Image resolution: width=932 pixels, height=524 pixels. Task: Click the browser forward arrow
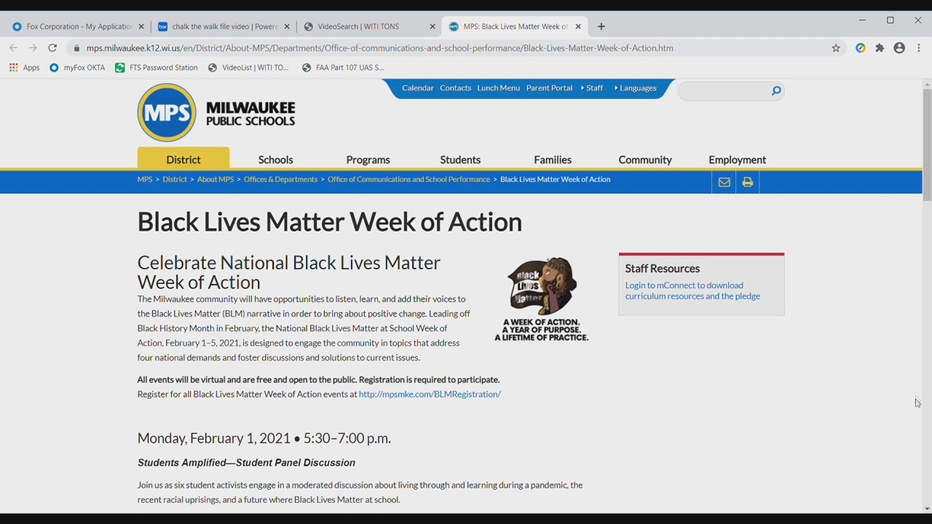click(33, 48)
